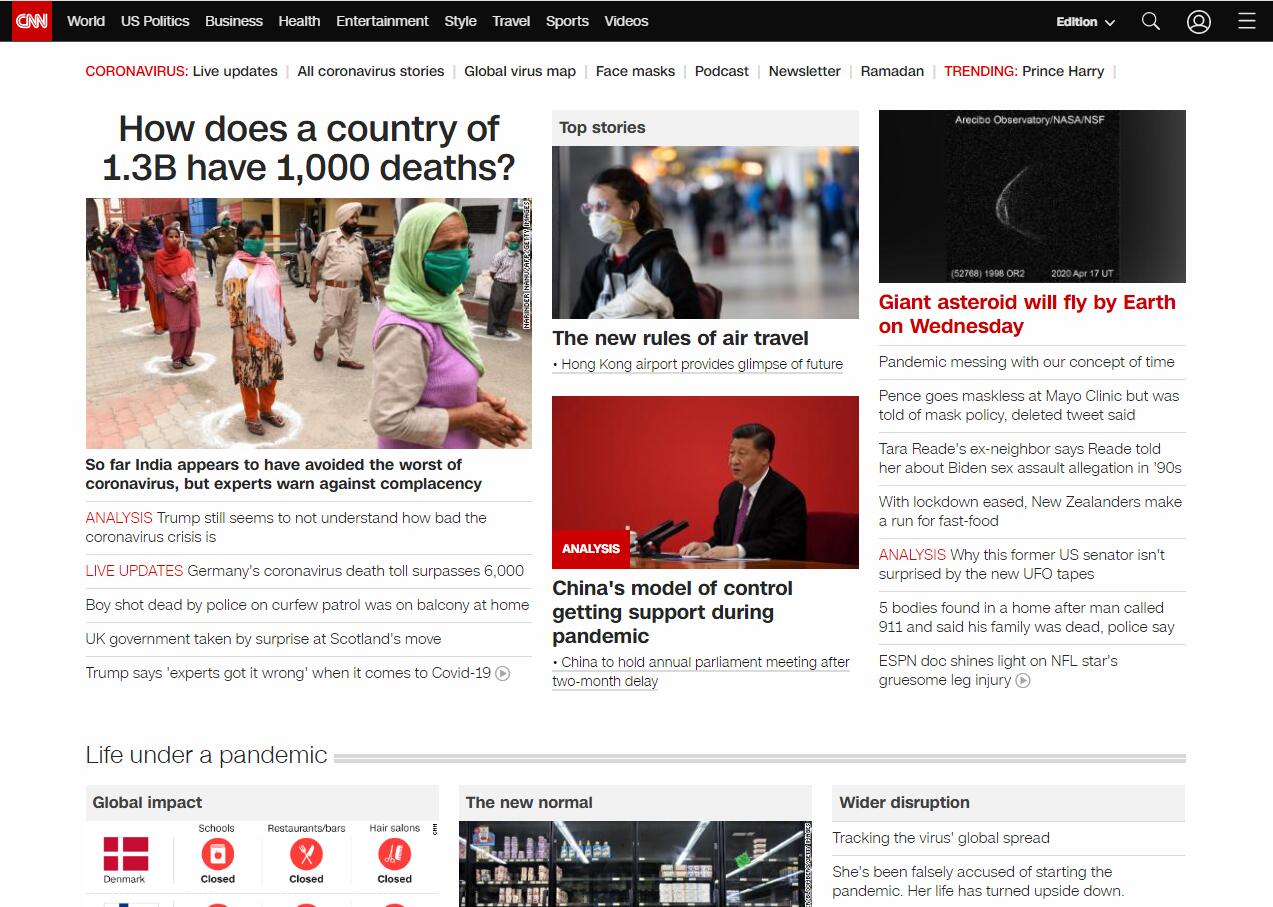Click play icon next to ESPN doc story
1273x907 pixels.
[x=1023, y=681]
